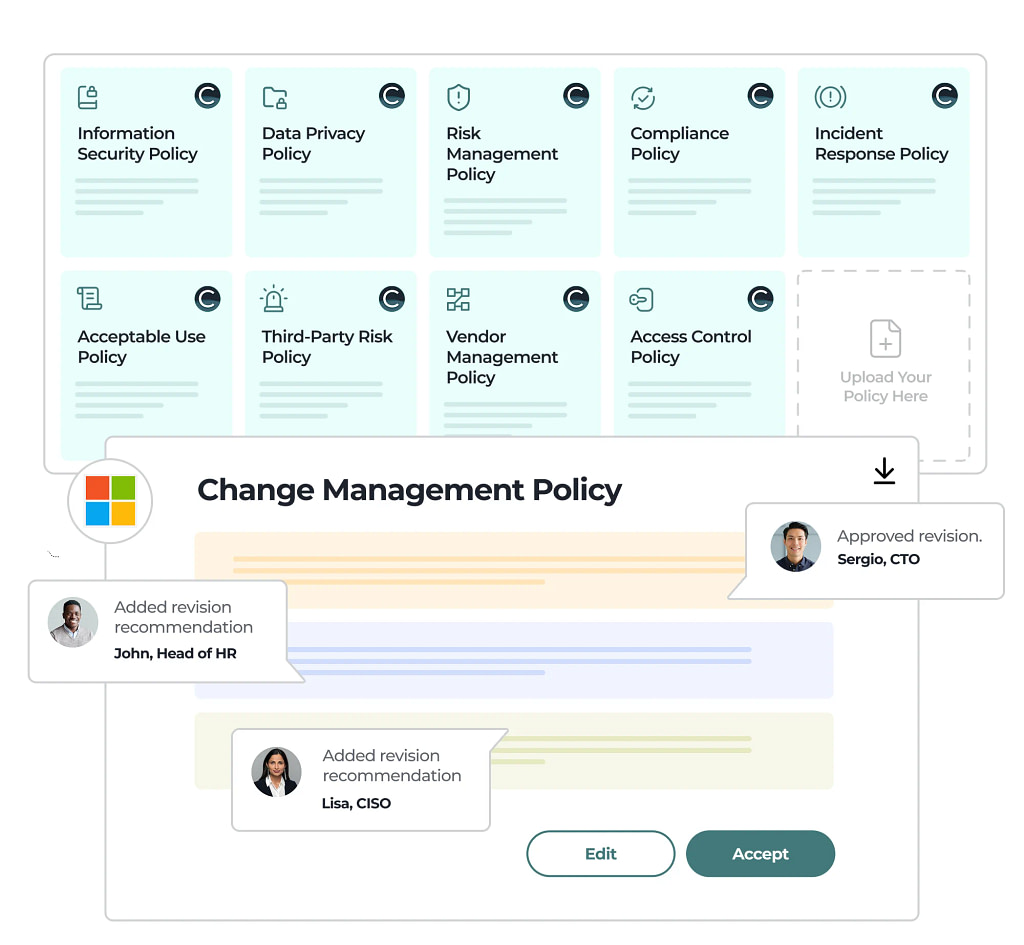Click the Access Control Policy key icon
The width and height of the screenshot is (1024, 945).
(x=641, y=299)
